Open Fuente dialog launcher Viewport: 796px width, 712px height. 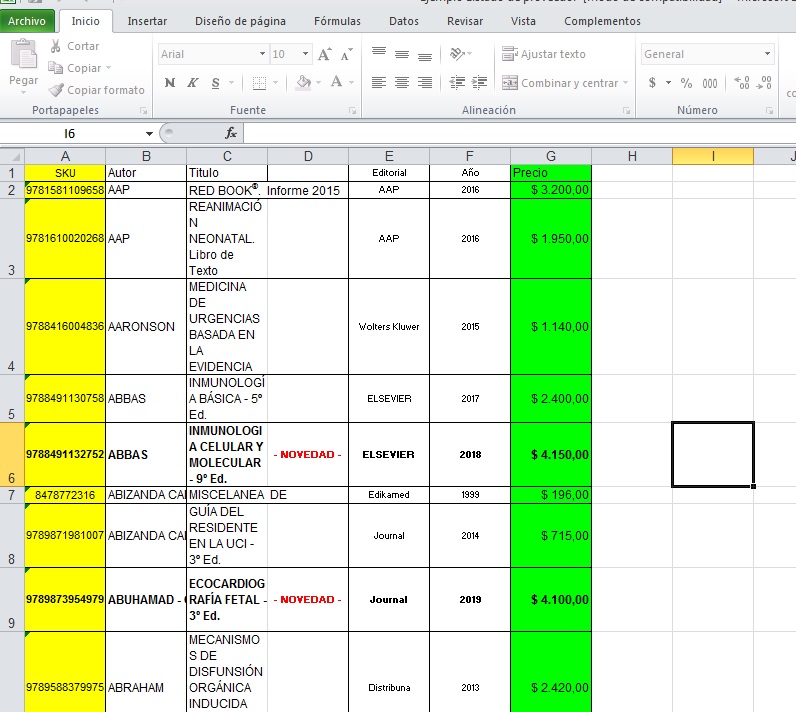[x=353, y=111]
